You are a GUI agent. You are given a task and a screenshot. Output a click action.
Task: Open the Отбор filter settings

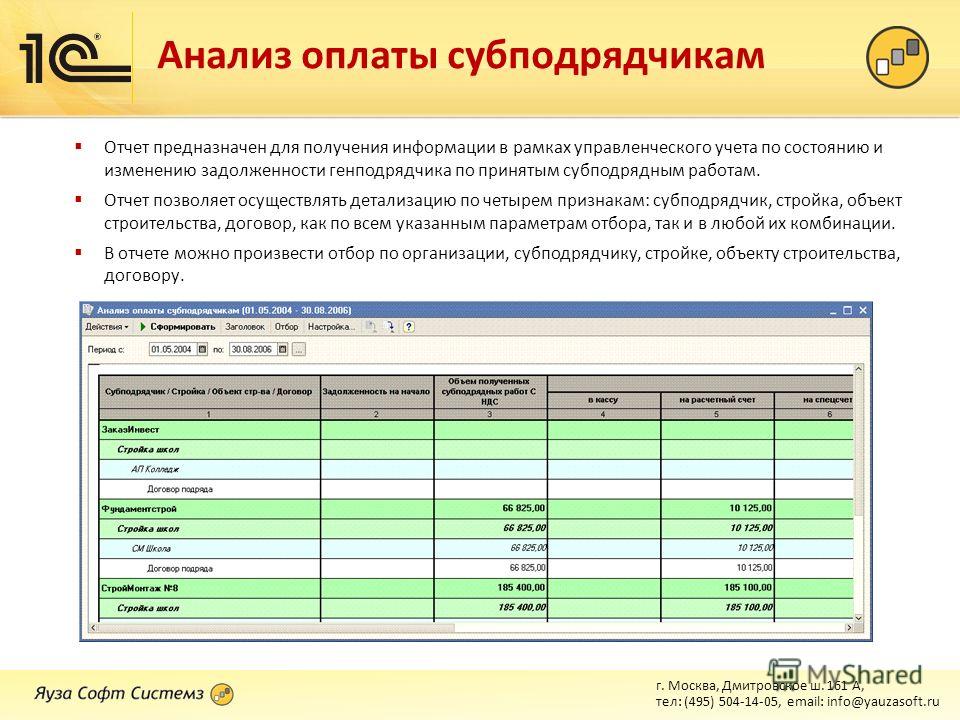pos(287,327)
